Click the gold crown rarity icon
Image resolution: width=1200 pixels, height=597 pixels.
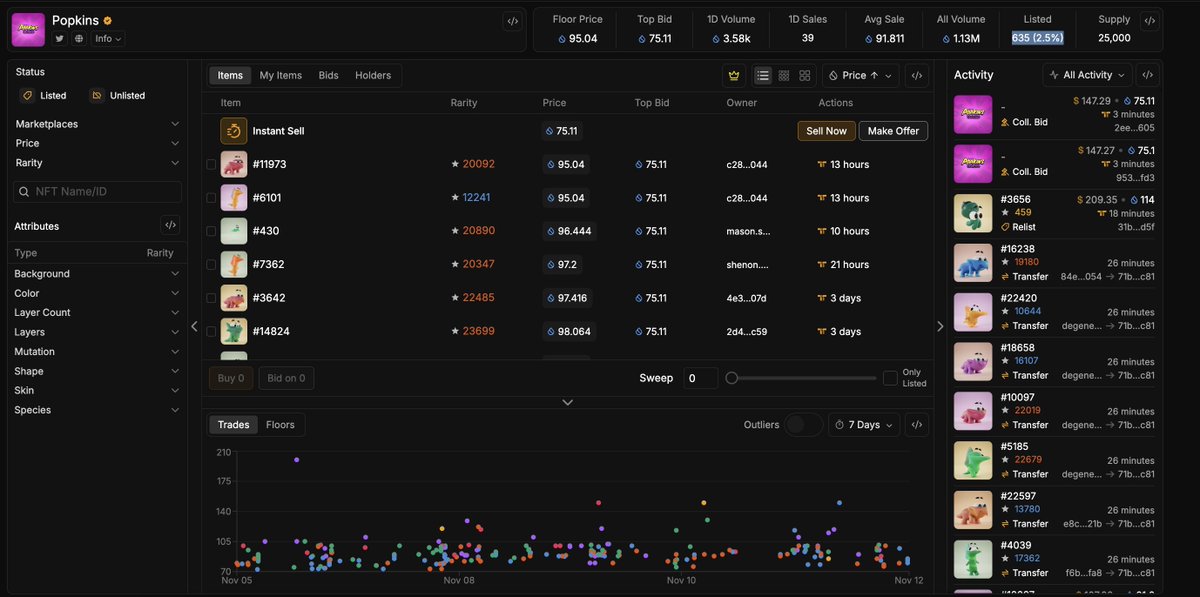click(734, 75)
